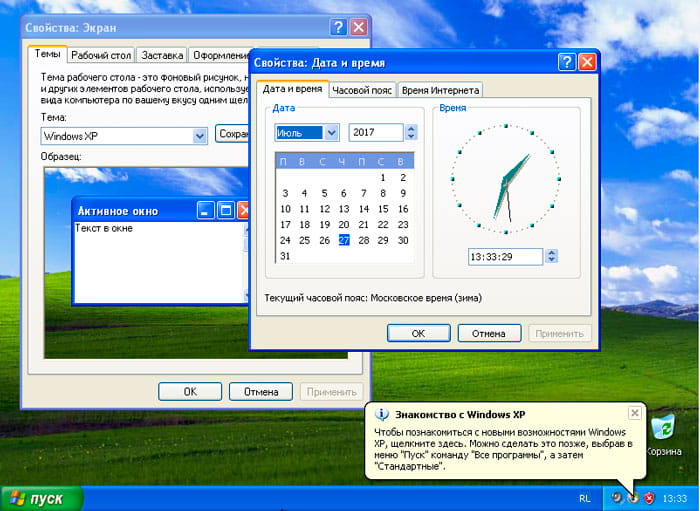Viewport: 700px width, 511px height.
Task: Click the analog clock face
Action: (x=506, y=179)
